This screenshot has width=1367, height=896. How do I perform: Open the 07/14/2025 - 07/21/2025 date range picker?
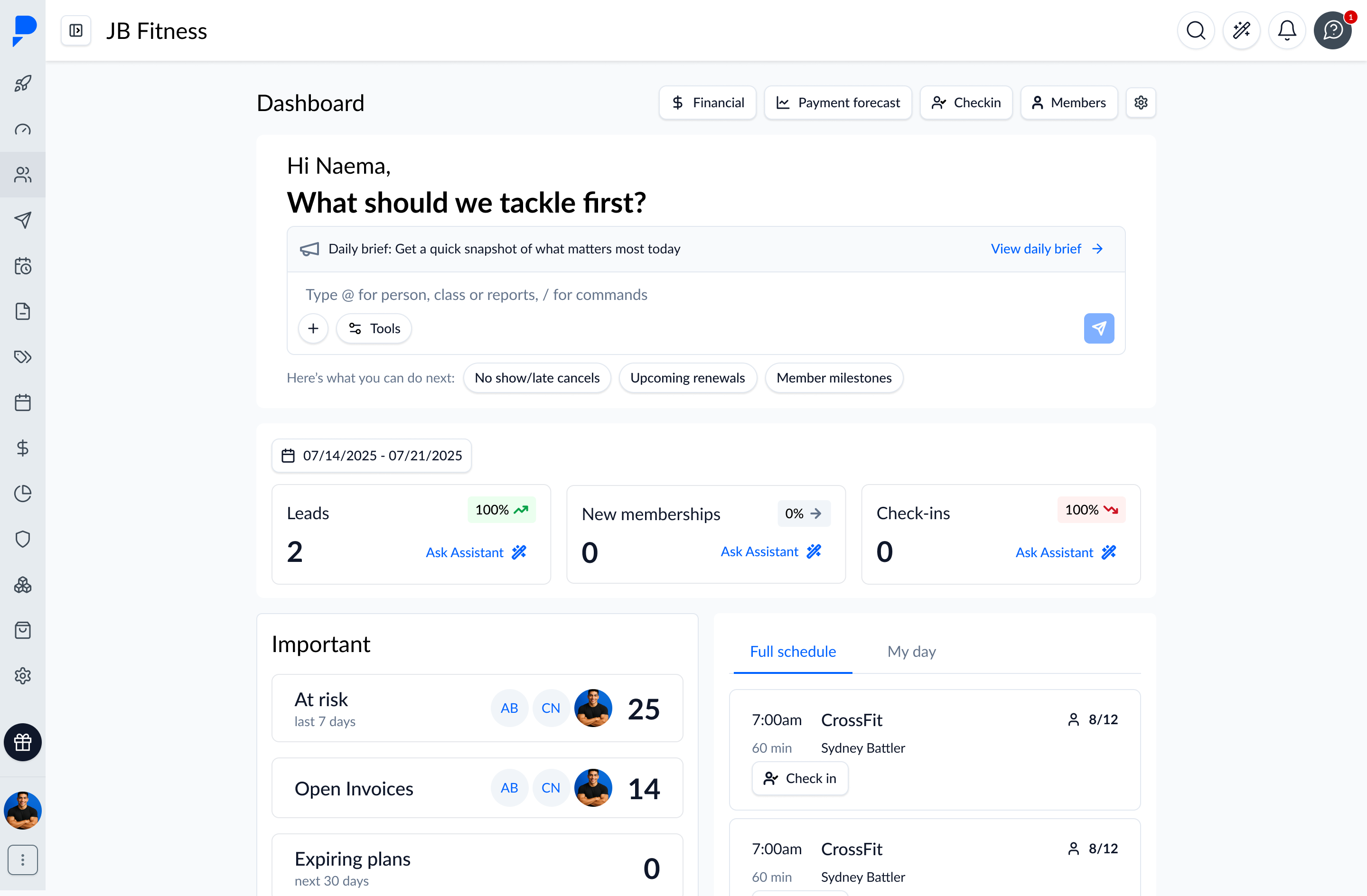click(372, 456)
